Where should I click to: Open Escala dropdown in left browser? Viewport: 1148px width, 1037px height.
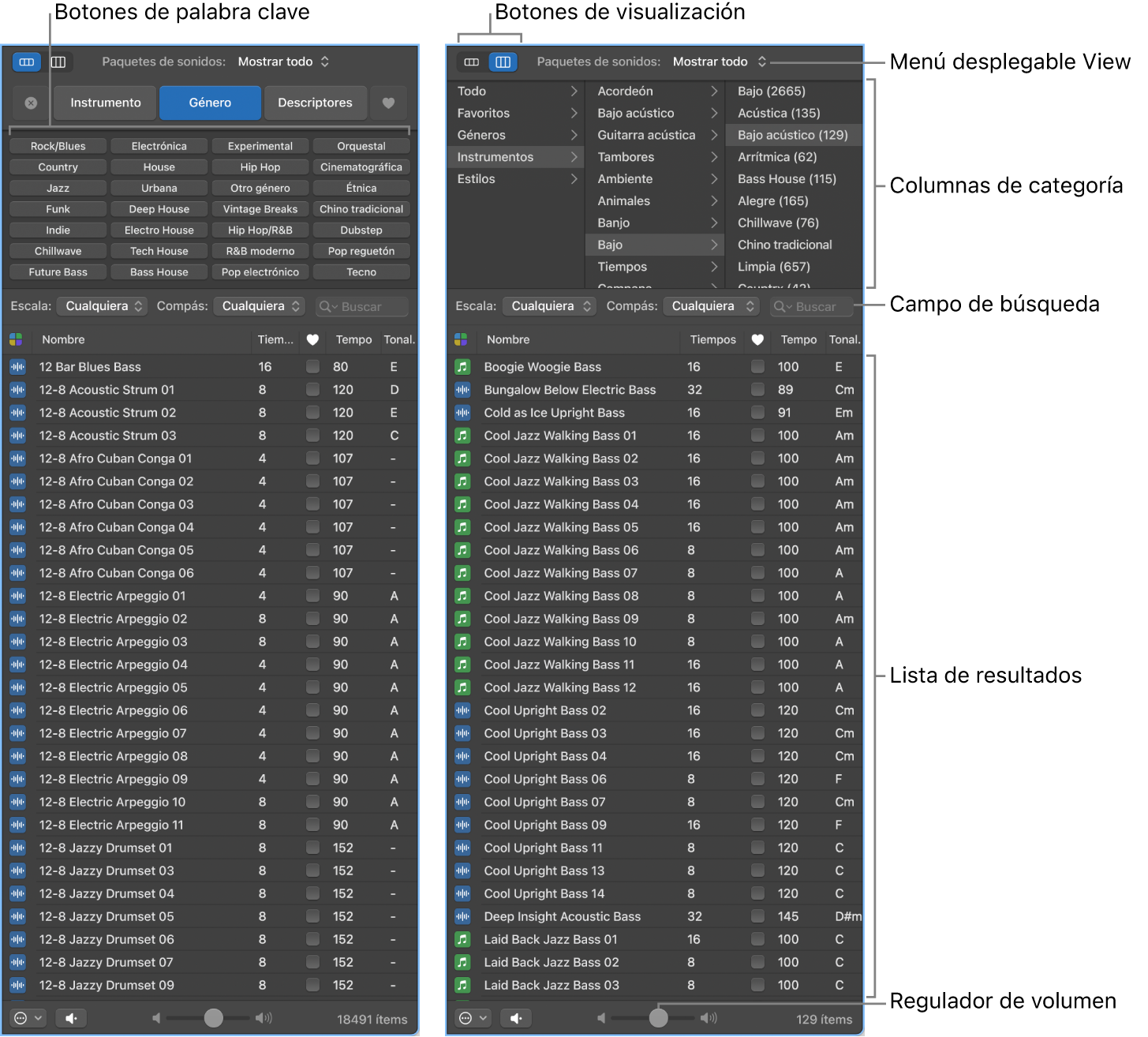tap(102, 306)
